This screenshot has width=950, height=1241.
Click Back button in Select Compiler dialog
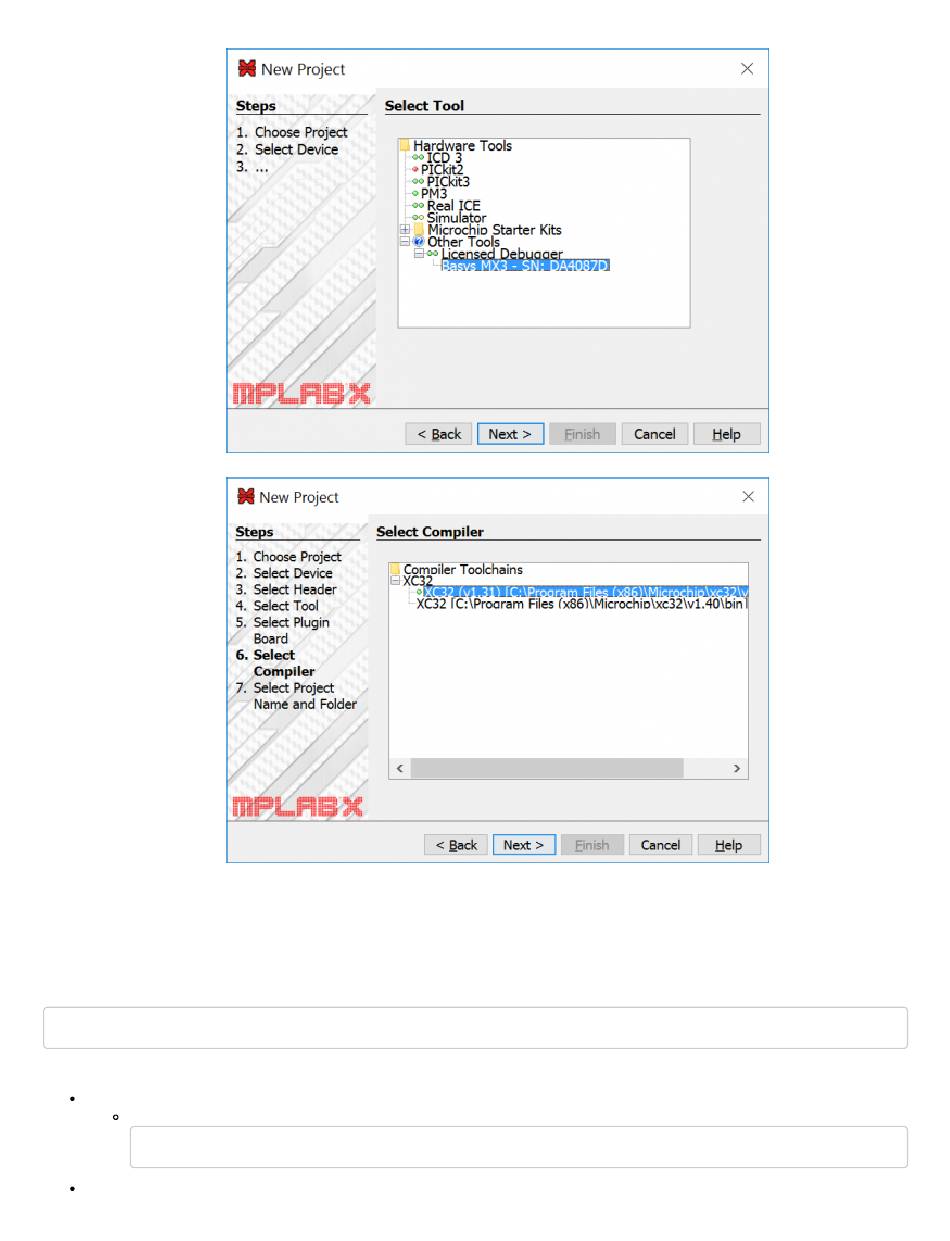pos(457,845)
